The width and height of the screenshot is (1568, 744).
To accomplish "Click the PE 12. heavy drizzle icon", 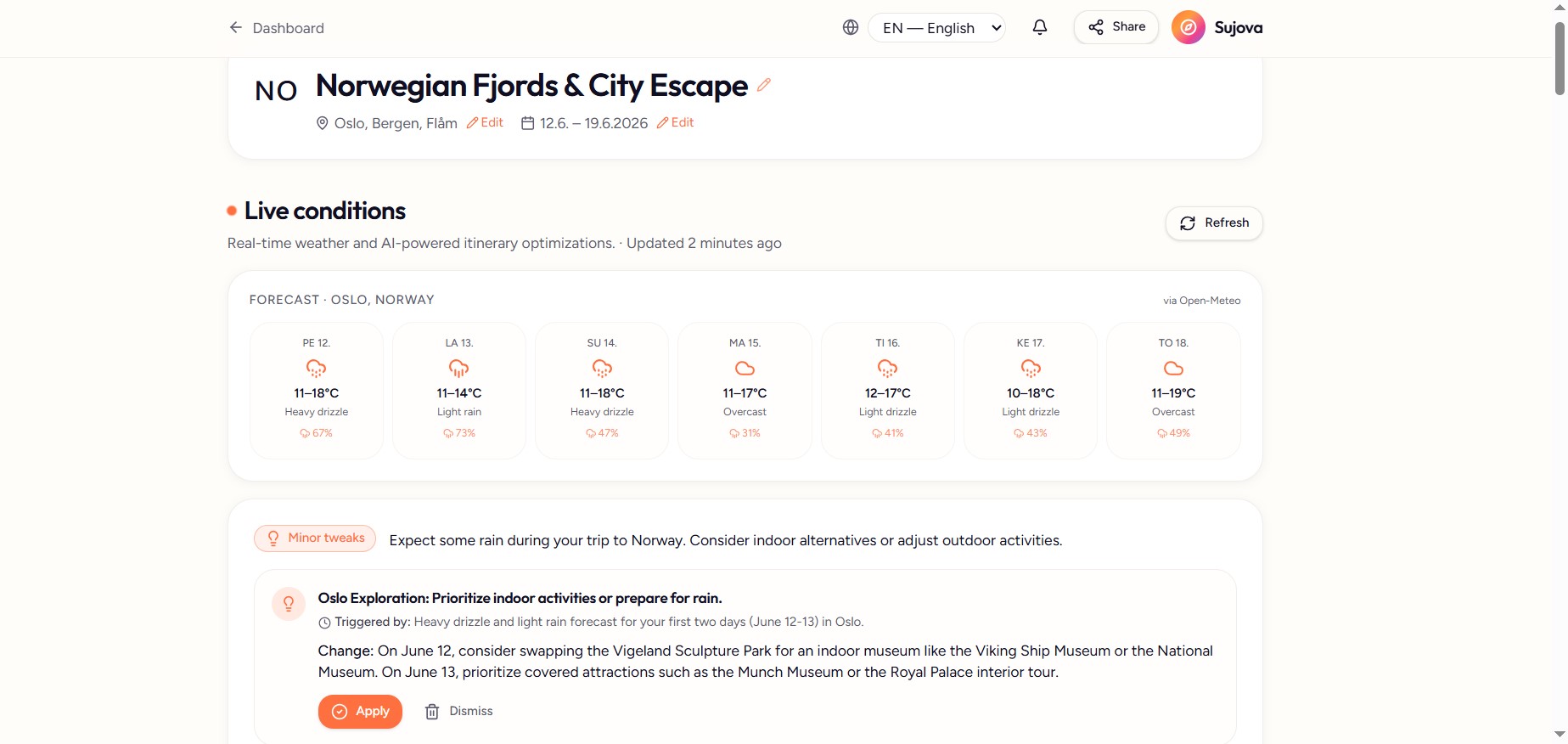I will pyautogui.click(x=316, y=369).
